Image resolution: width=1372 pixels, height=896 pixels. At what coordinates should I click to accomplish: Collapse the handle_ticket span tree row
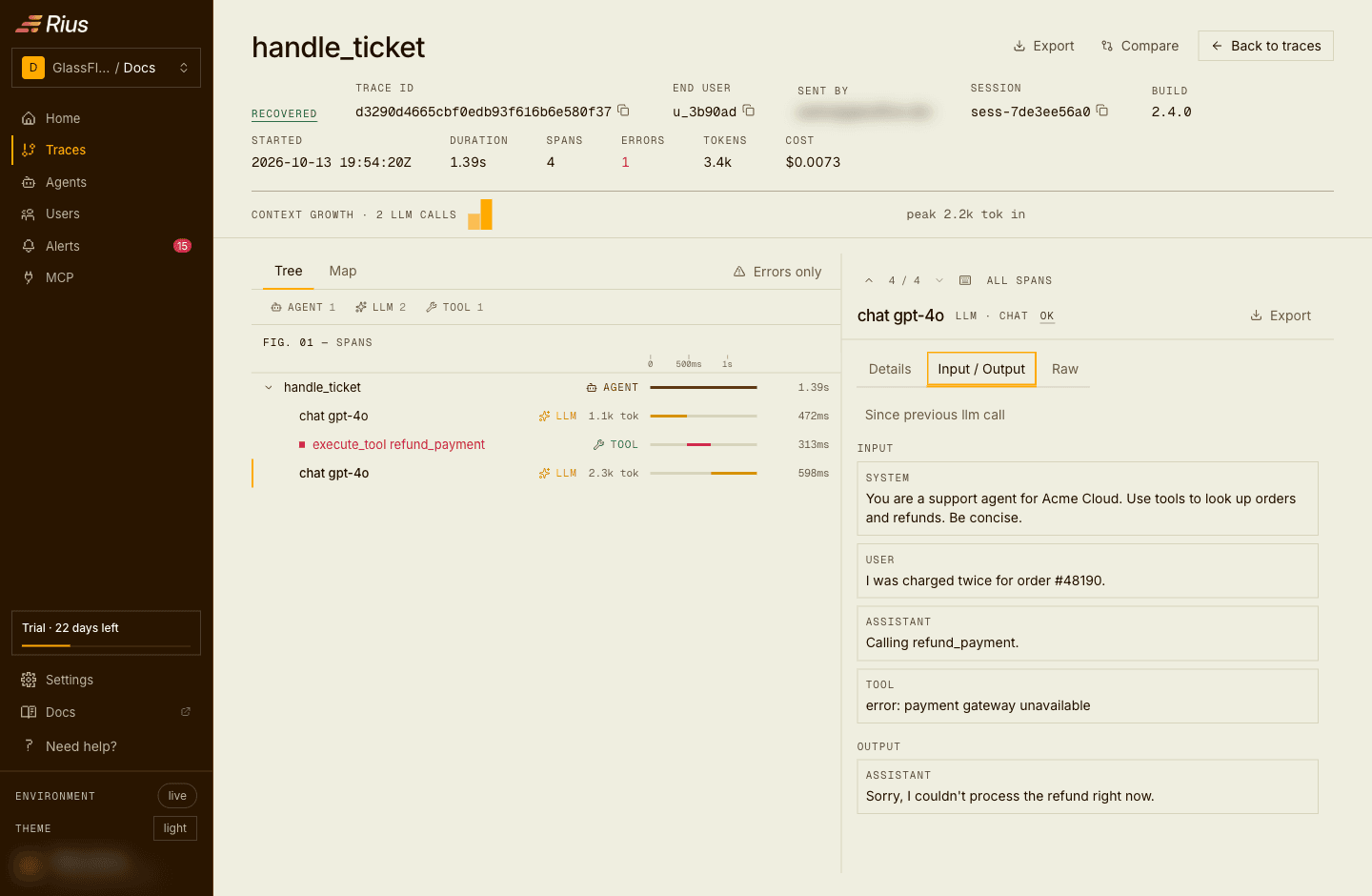click(x=269, y=388)
